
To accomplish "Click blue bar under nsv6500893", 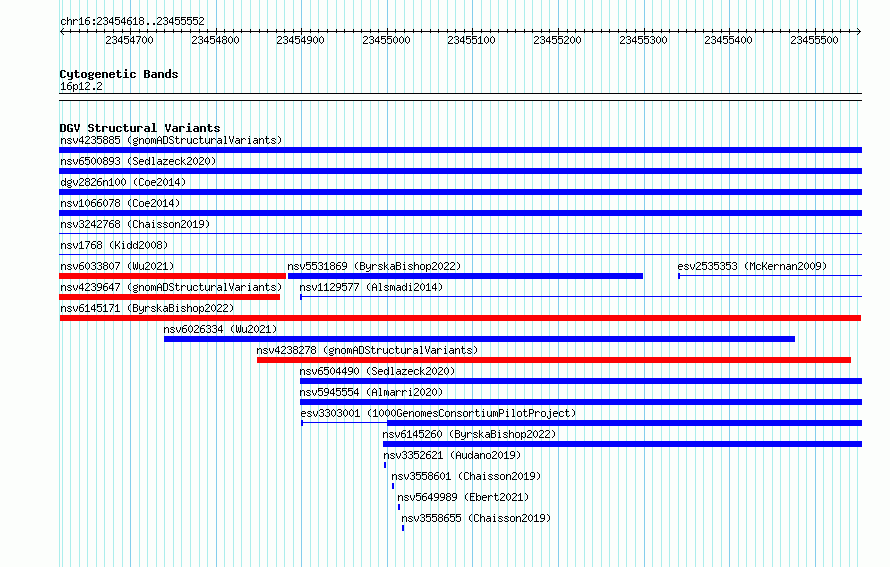I will 460,171.
